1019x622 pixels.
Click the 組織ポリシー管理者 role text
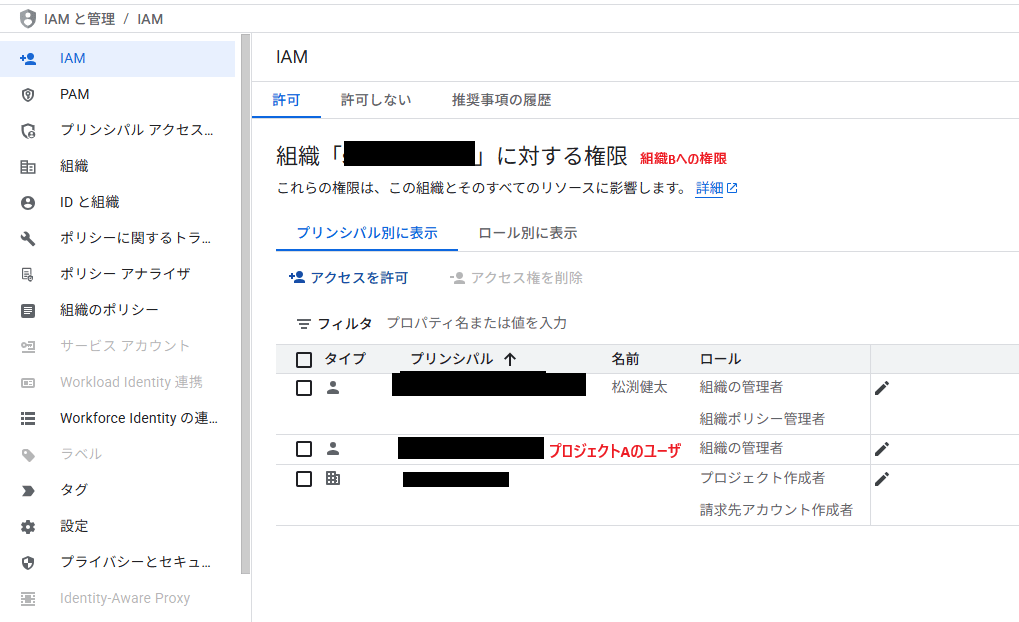pyautogui.click(x=762, y=419)
